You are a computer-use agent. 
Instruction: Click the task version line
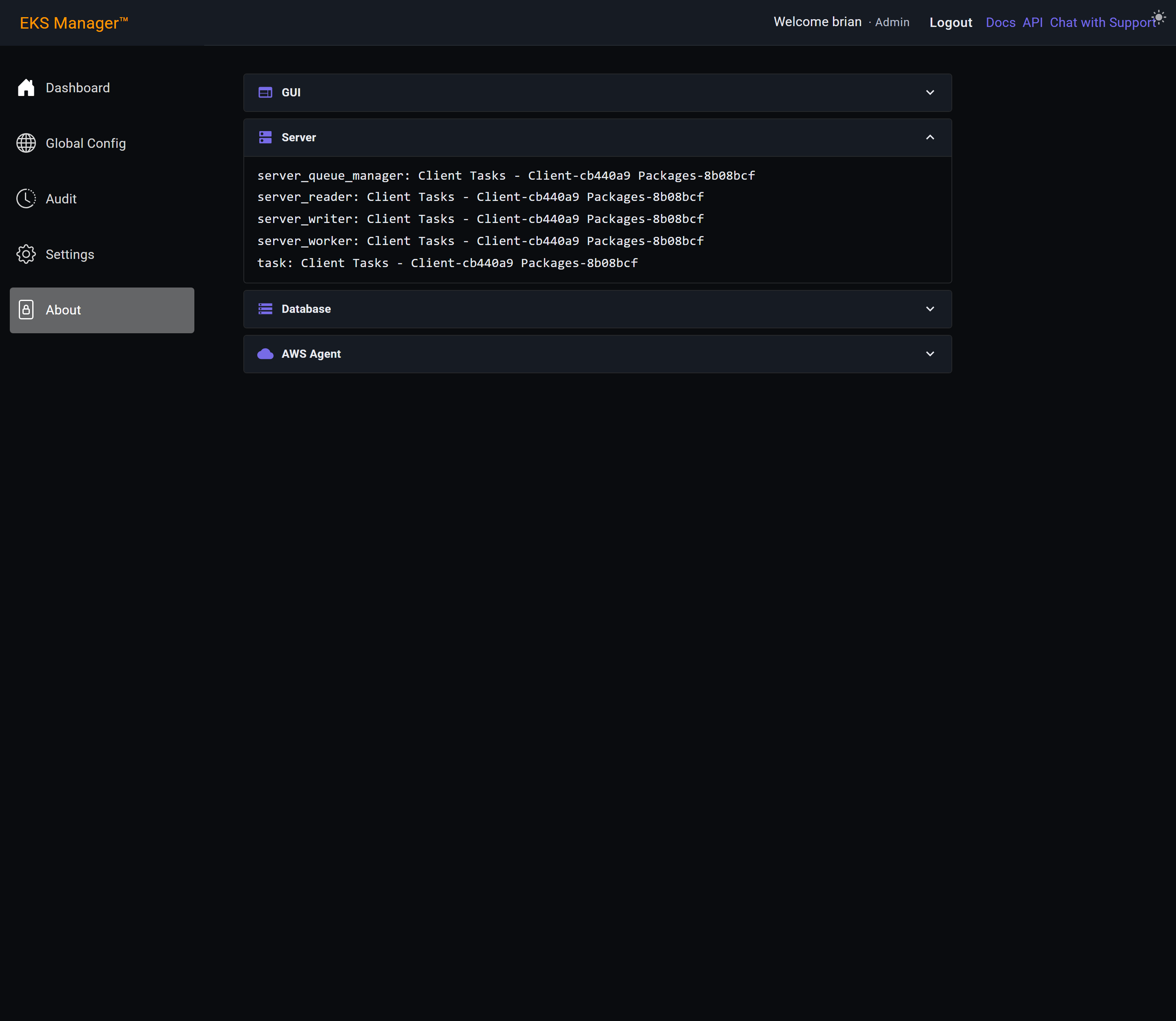(447, 263)
